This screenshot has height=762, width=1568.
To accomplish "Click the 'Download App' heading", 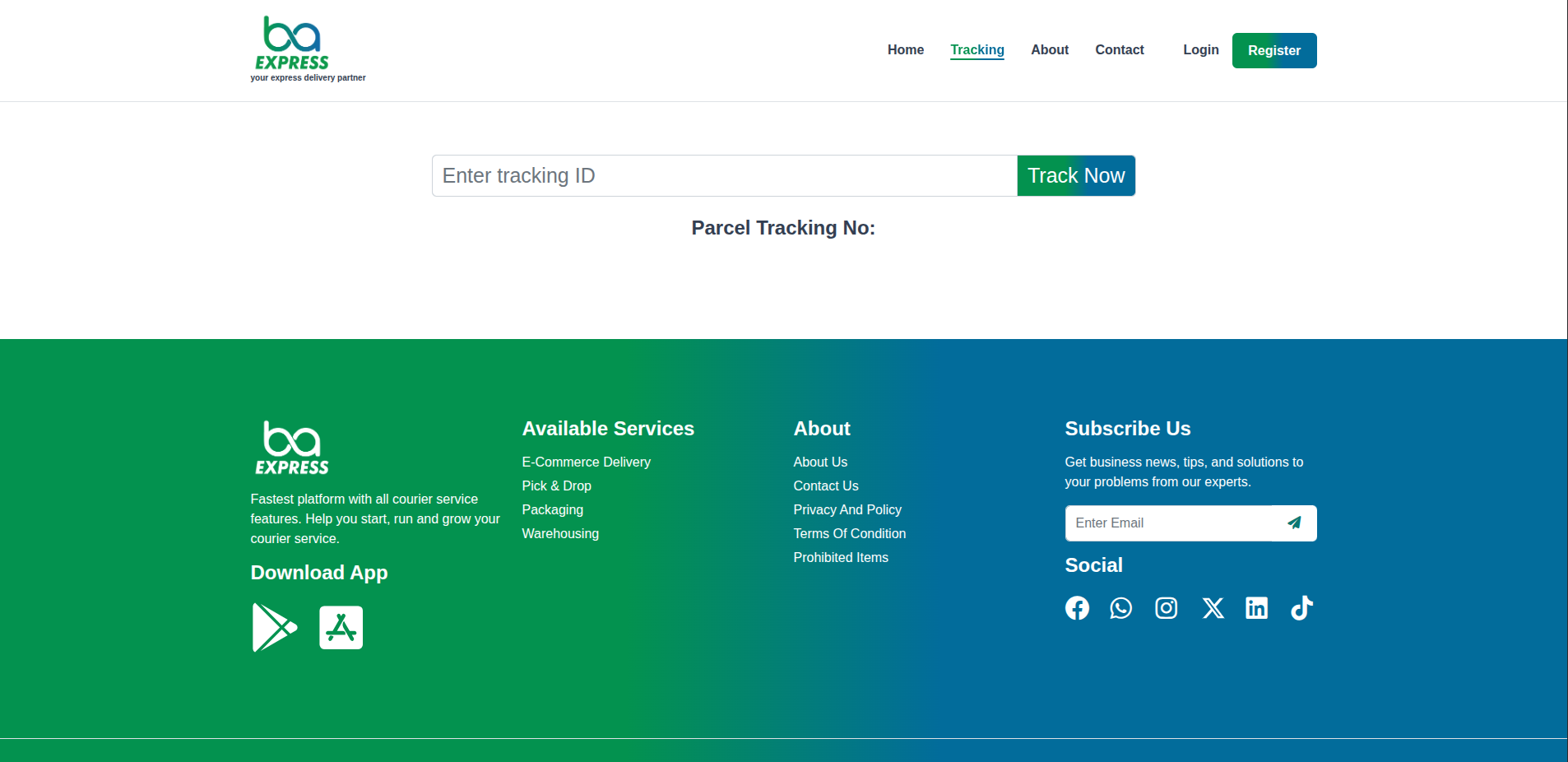I will pyautogui.click(x=319, y=573).
